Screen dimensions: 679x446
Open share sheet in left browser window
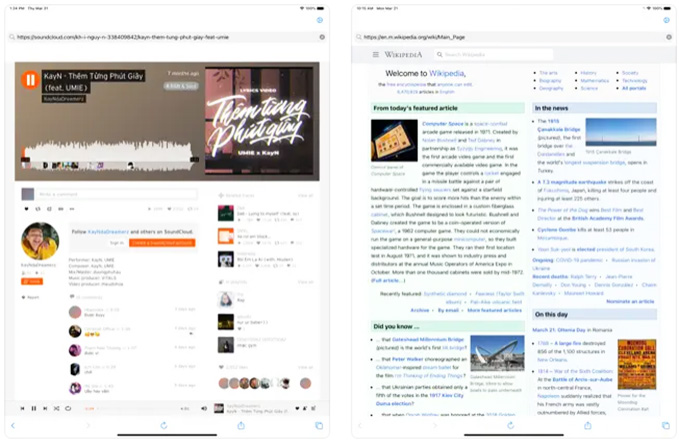[241, 426]
